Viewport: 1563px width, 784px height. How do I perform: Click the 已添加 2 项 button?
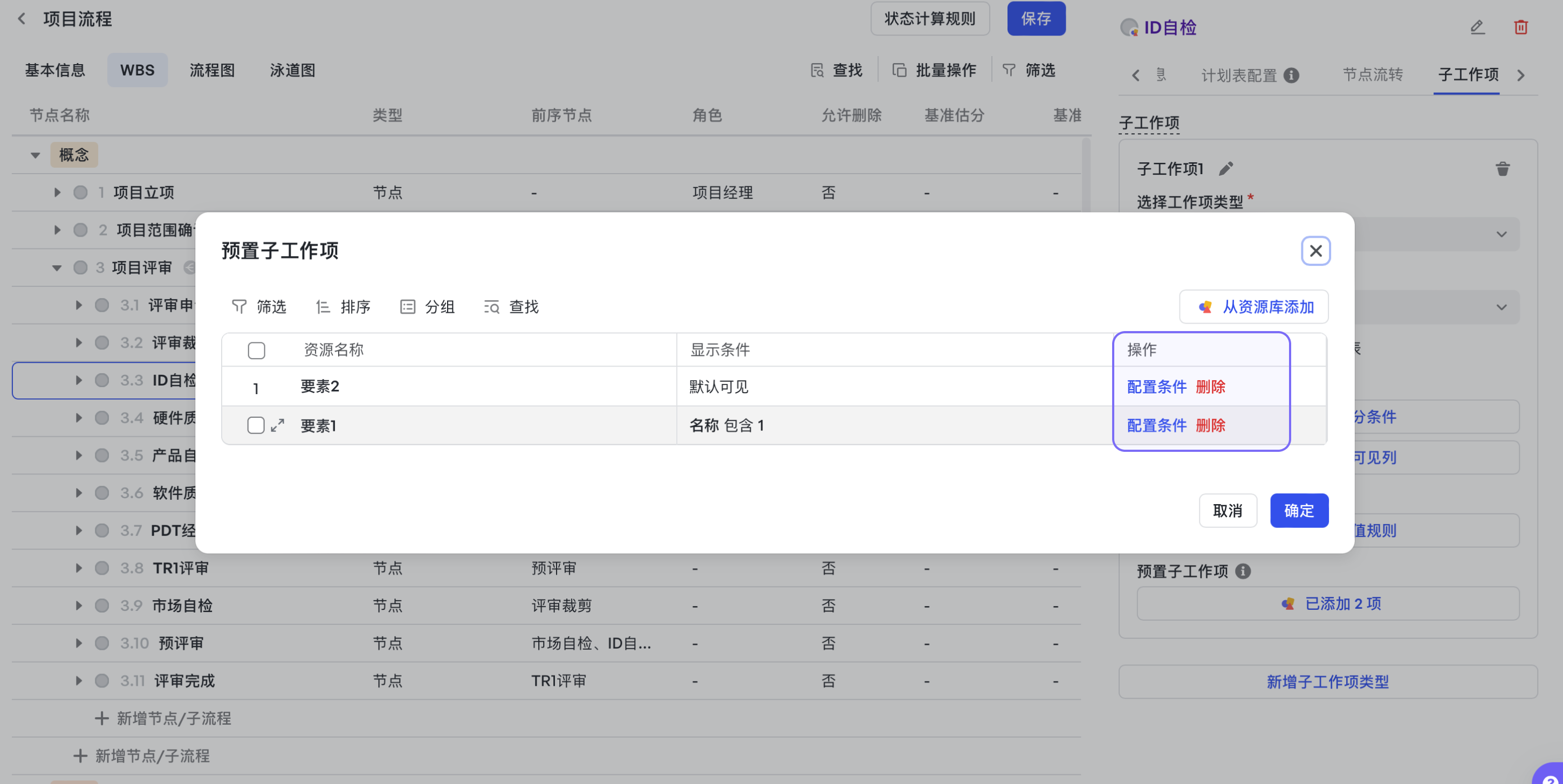pos(1328,604)
